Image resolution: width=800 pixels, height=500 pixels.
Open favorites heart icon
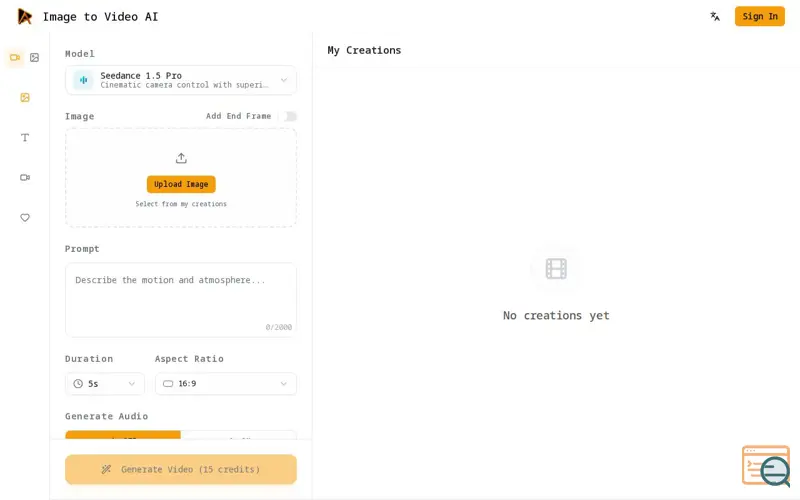coord(24,218)
